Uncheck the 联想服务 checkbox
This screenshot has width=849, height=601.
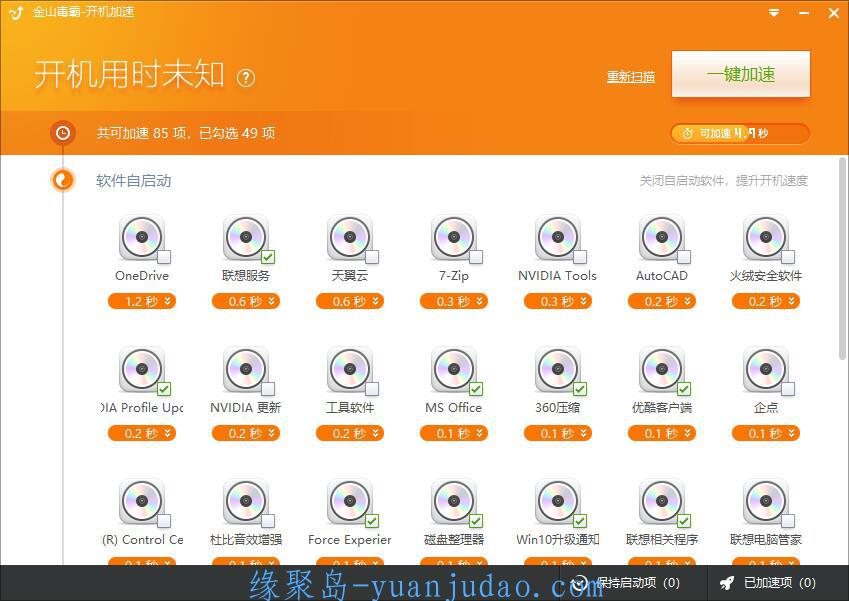[268, 257]
